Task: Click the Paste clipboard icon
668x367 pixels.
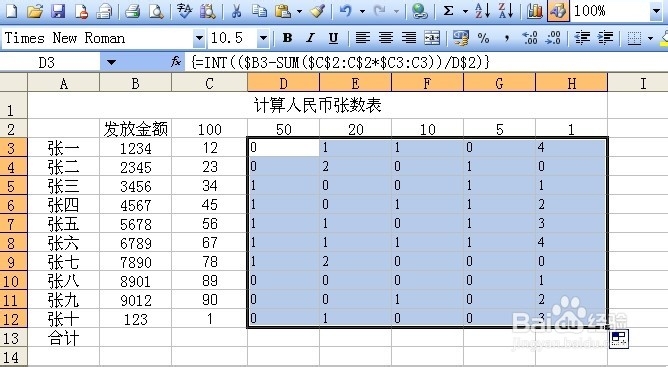Action: click(x=282, y=11)
